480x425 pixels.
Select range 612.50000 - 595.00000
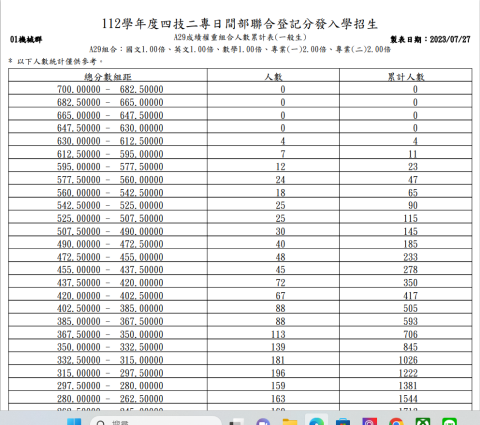click(x=110, y=154)
